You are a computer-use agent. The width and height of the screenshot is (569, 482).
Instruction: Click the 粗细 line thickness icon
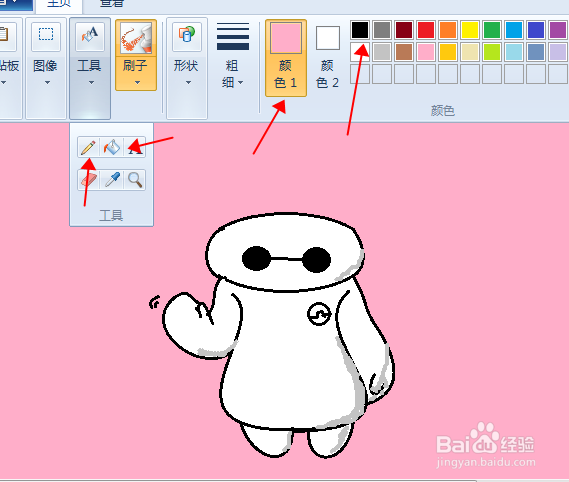pyautogui.click(x=233, y=36)
